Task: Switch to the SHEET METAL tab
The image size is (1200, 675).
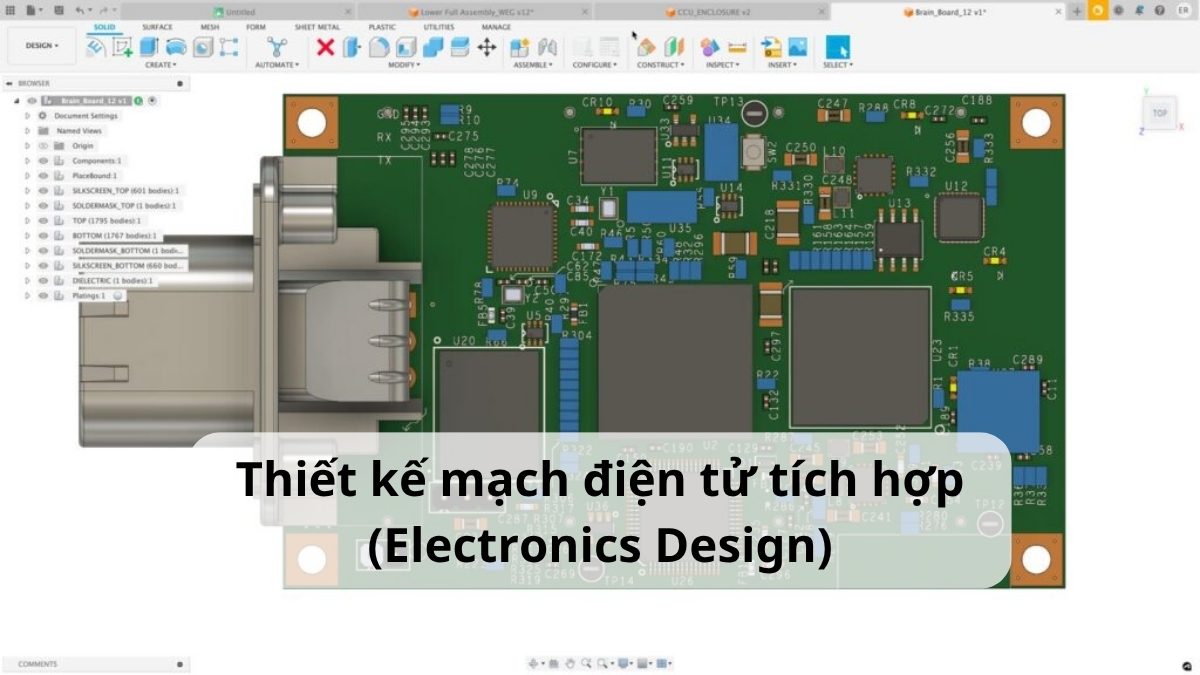Action: (x=317, y=27)
